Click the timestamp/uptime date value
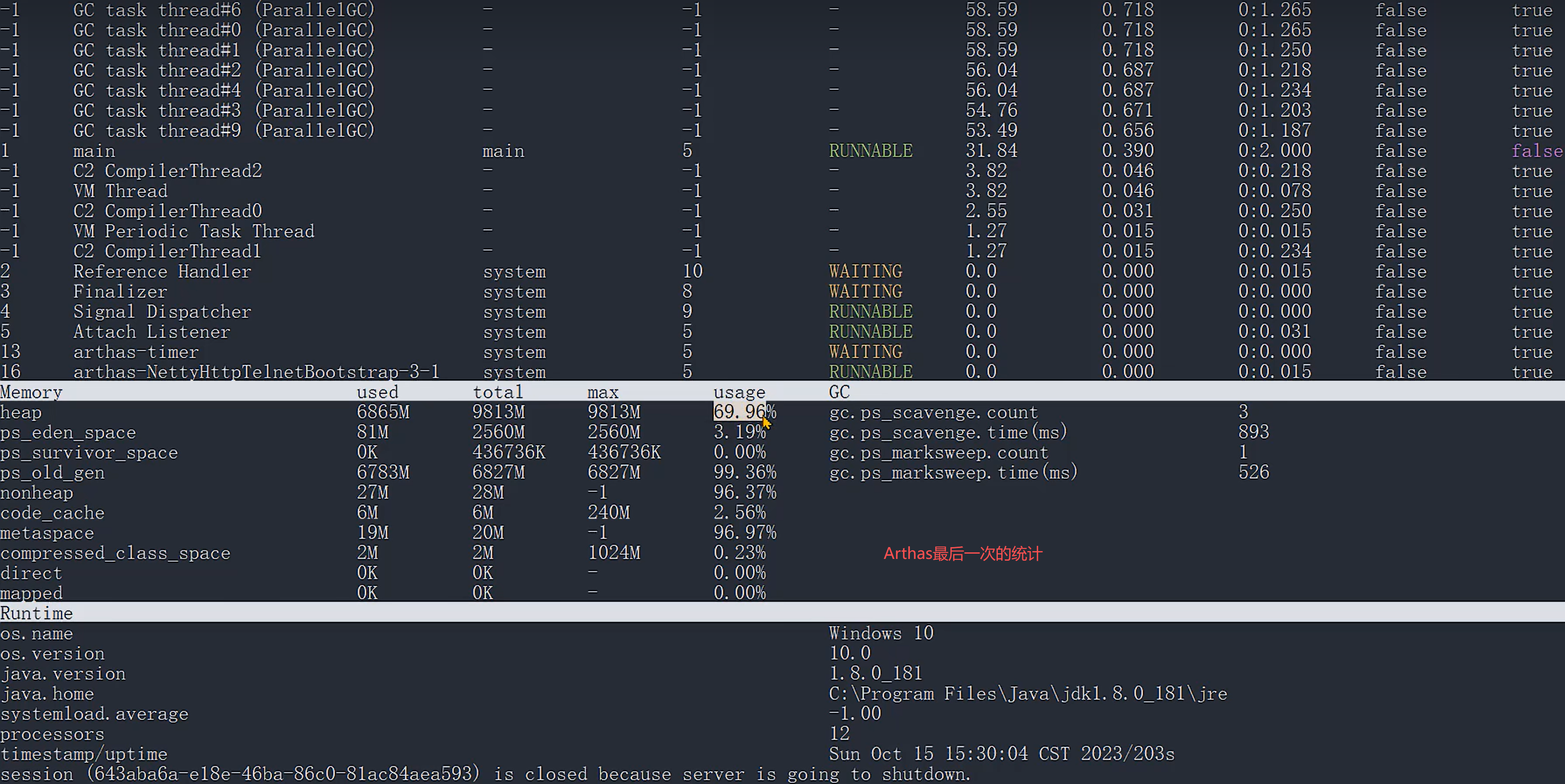1565x784 pixels. 1000,754
